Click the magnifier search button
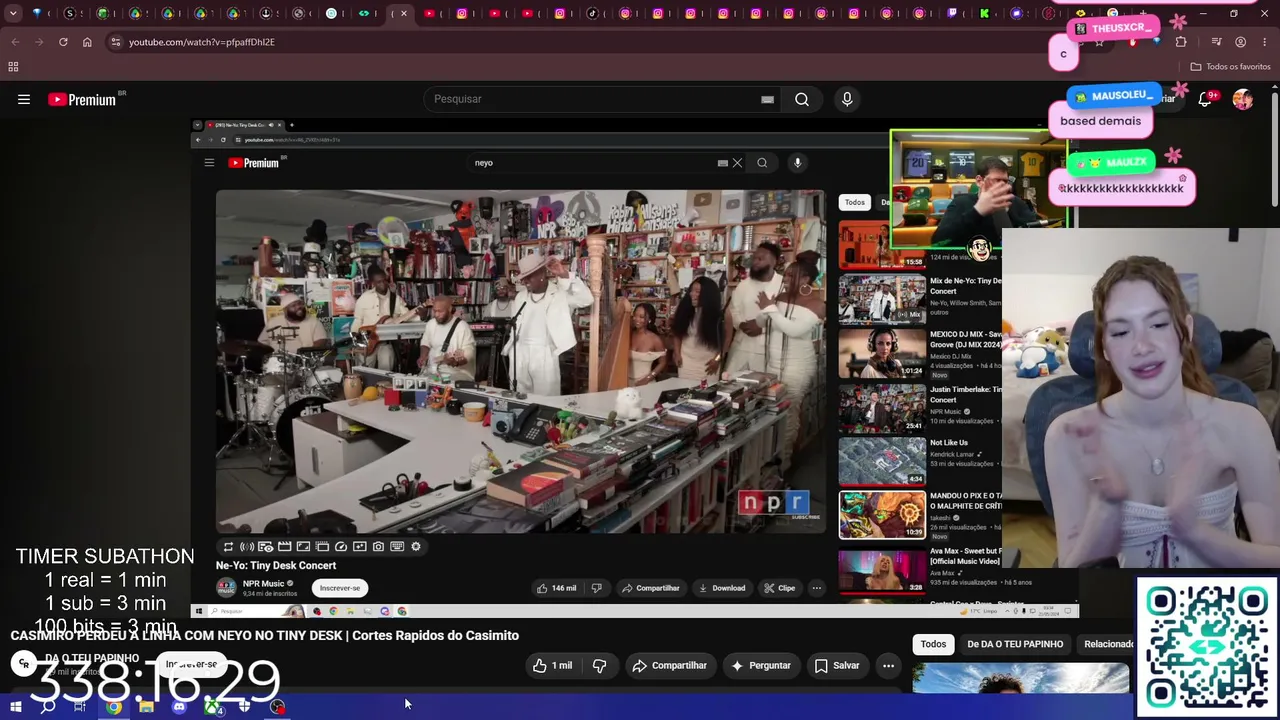 click(802, 99)
